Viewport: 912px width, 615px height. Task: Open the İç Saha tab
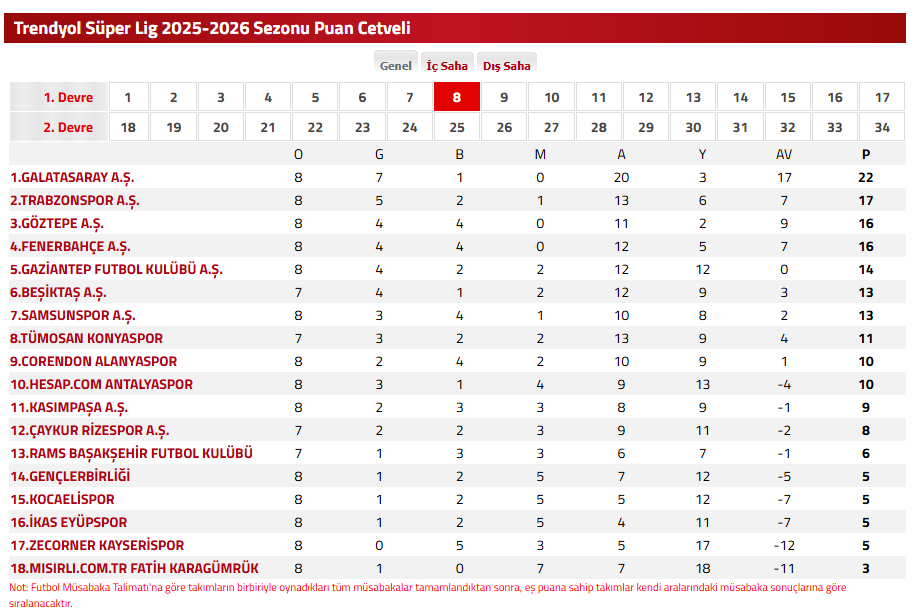447,66
